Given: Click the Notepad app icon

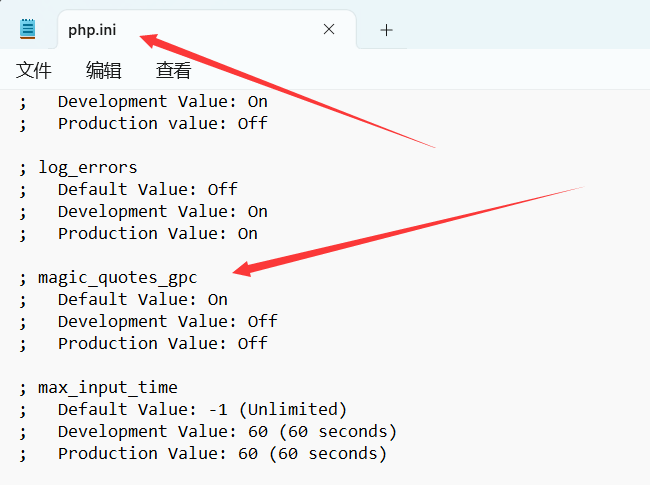Looking at the screenshot, I should click(28, 29).
